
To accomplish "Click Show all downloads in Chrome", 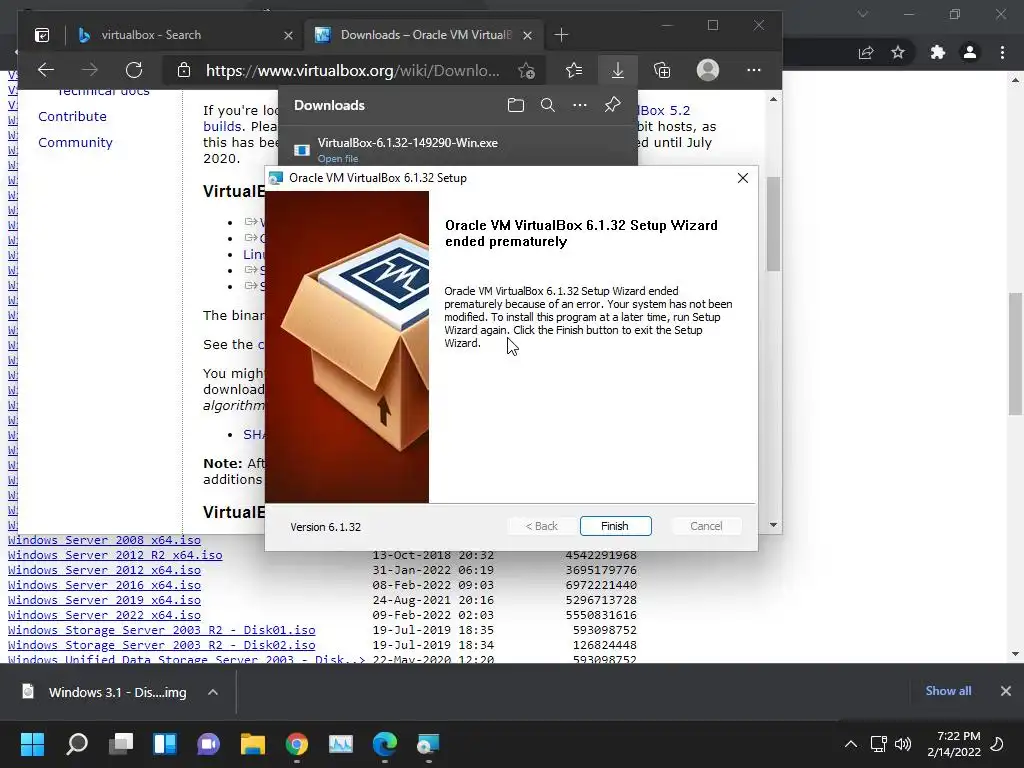I will pos(948,691).
